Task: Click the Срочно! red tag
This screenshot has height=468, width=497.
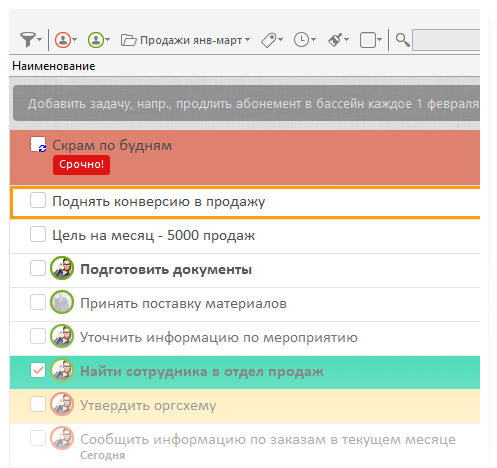Action: click(x=81, y=164)
